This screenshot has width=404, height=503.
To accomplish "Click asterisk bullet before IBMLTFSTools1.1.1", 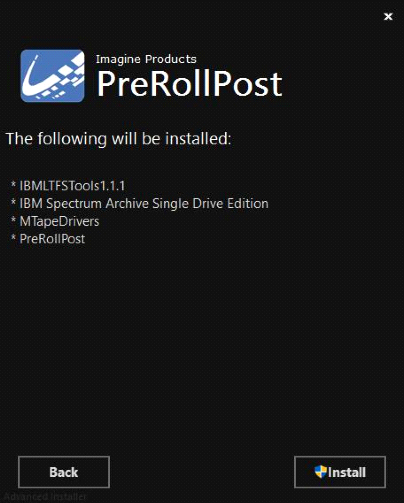I will click(x=13, y=184).
